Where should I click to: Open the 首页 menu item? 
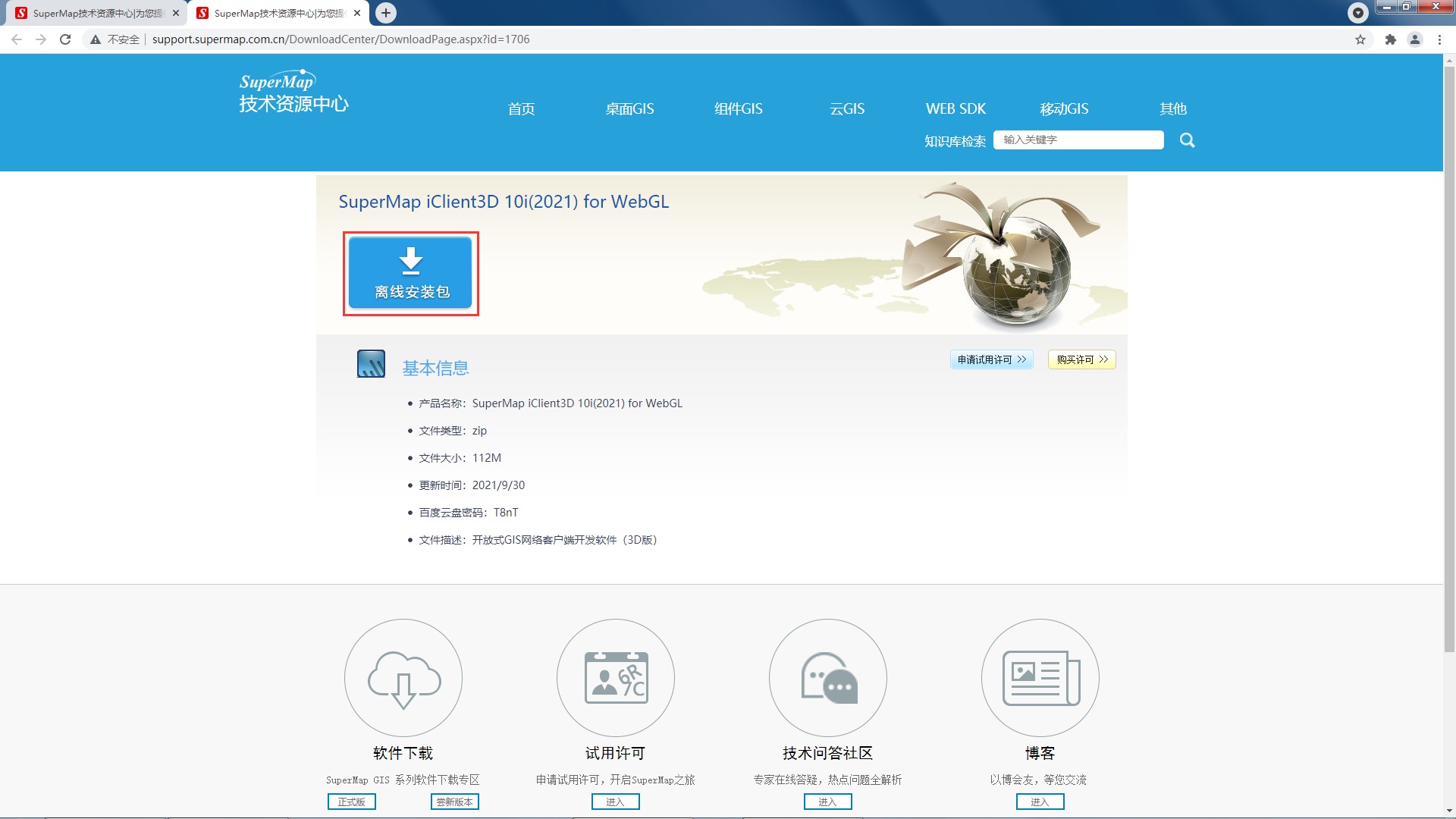pyautogui.click(x=521, y=108)
